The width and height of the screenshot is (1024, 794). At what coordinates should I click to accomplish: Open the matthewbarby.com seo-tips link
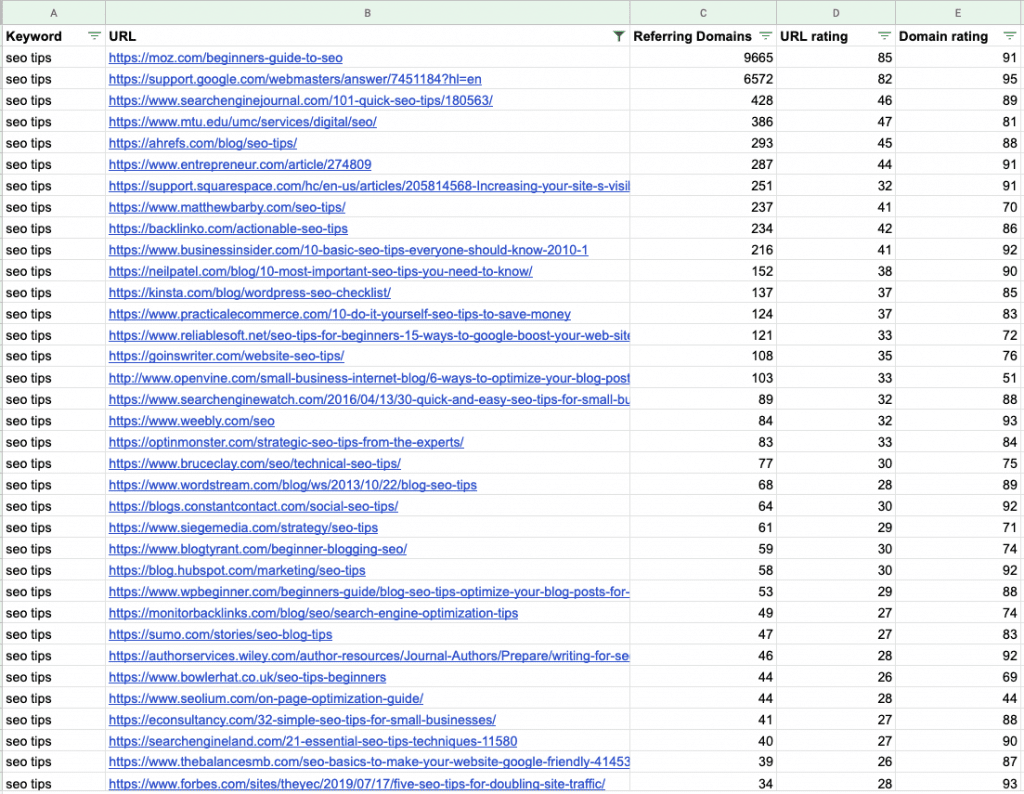227,207
